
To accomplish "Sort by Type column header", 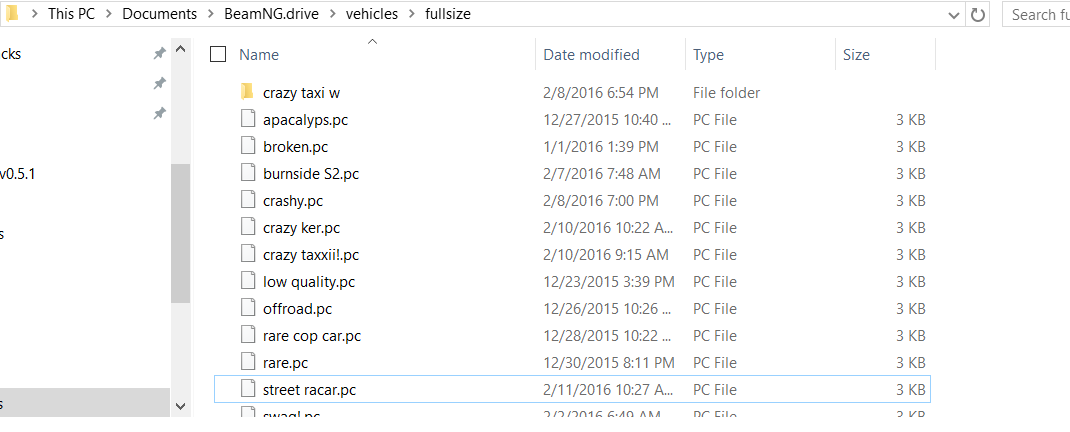I will [x=708, y=55].
